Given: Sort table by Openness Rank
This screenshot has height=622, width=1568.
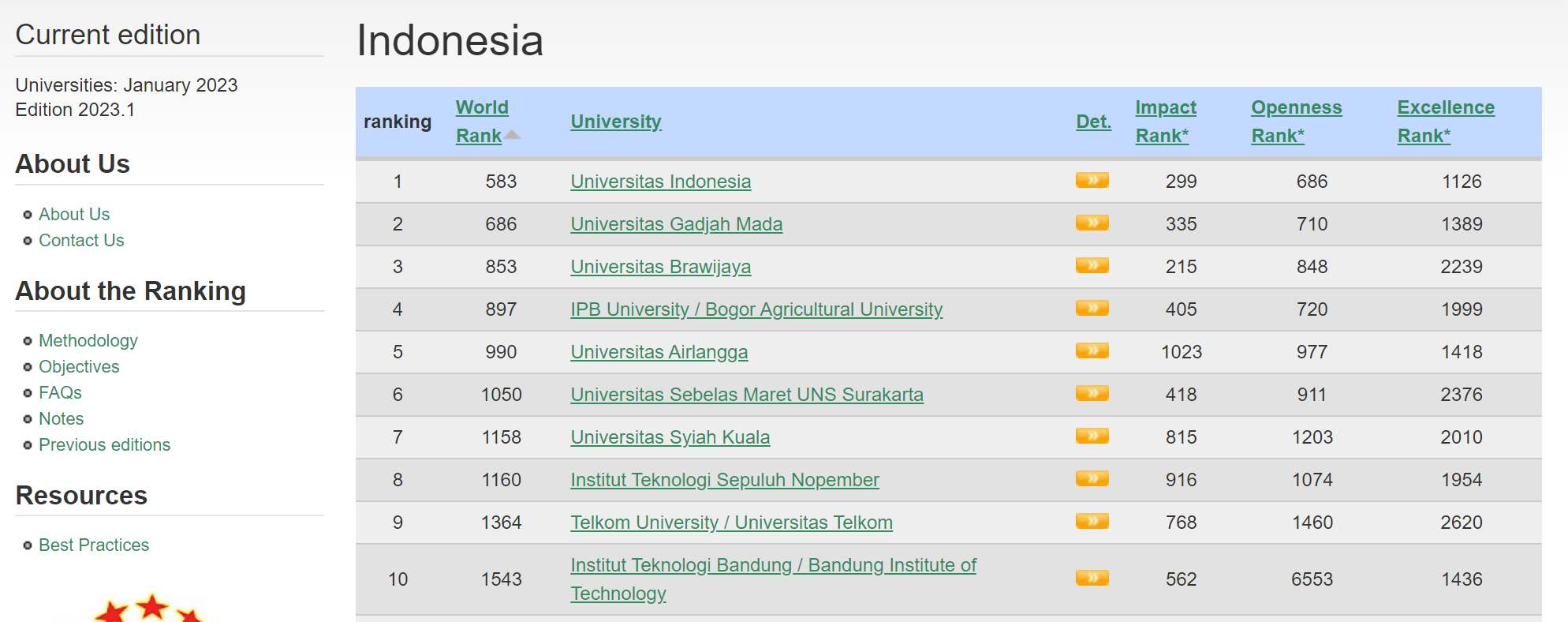Looking at the screenshot, I should (x=1296, y=120).
